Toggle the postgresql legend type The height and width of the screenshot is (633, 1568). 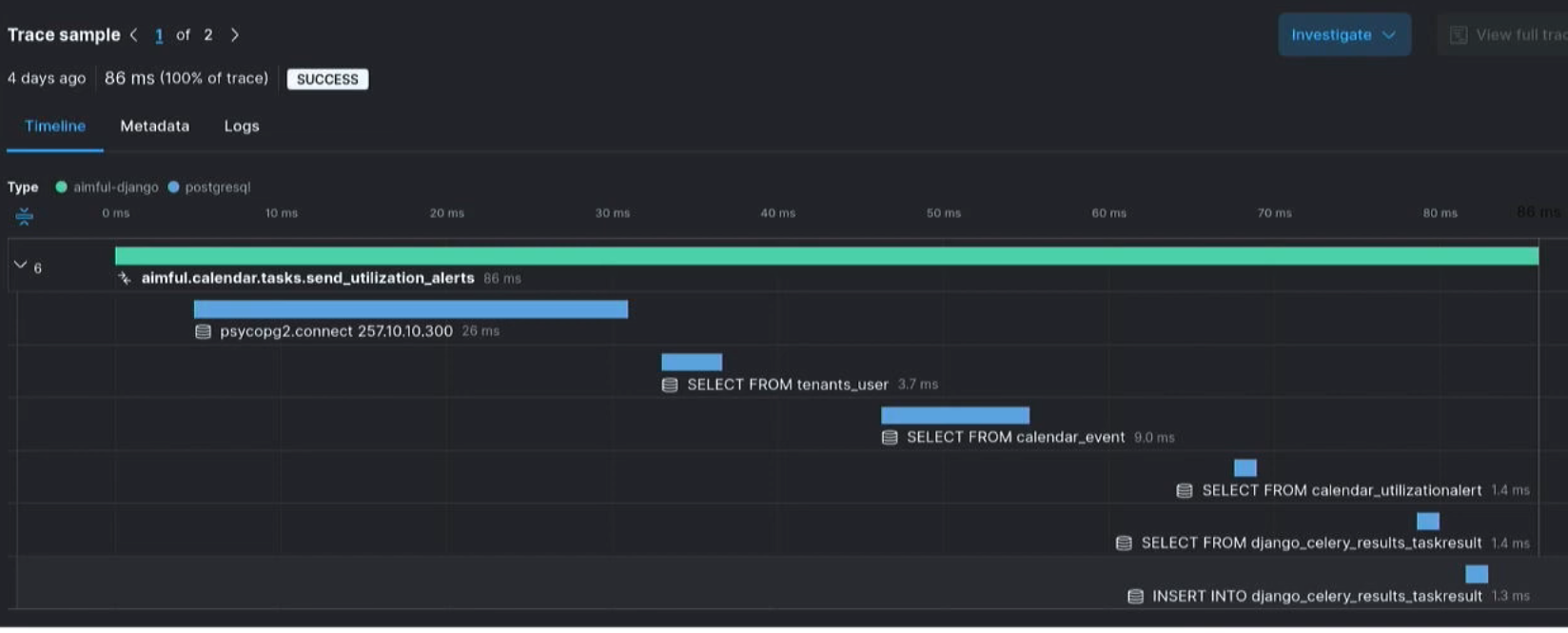click(209, 188)
